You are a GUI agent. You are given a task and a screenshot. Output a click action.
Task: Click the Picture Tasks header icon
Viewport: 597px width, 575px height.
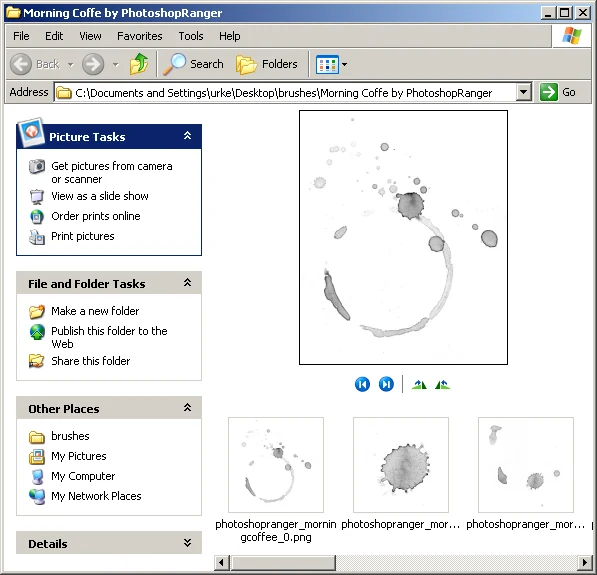coord(31,132)
